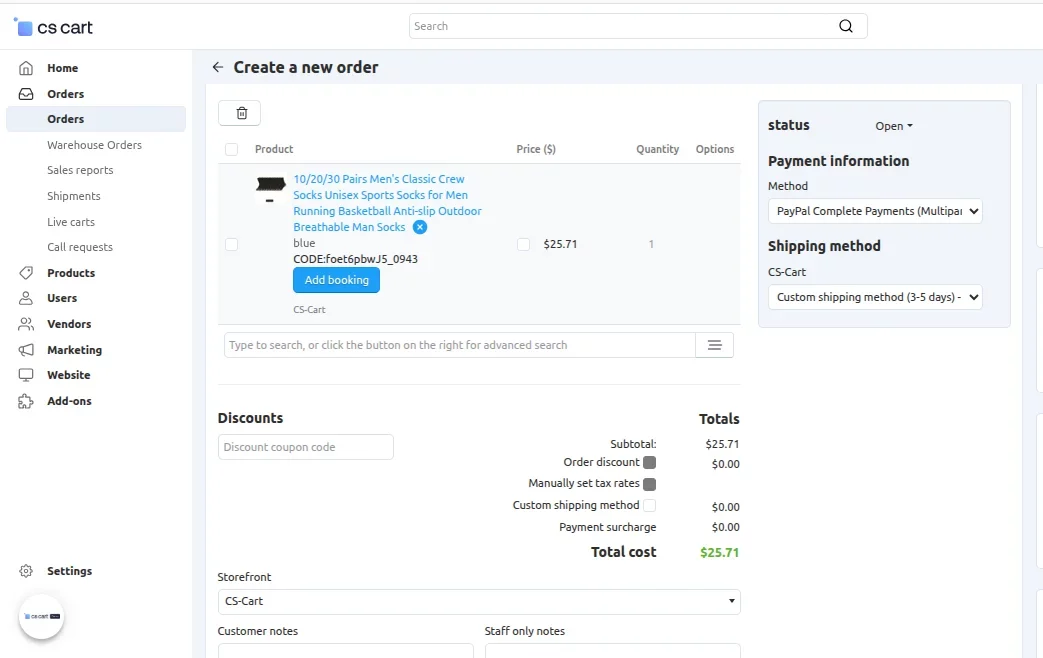The height and width of the screenshot is (658, 1043).
Task: Click the Marketing megaphone icon
Action: pyautogui.click(x=28, y=350)
